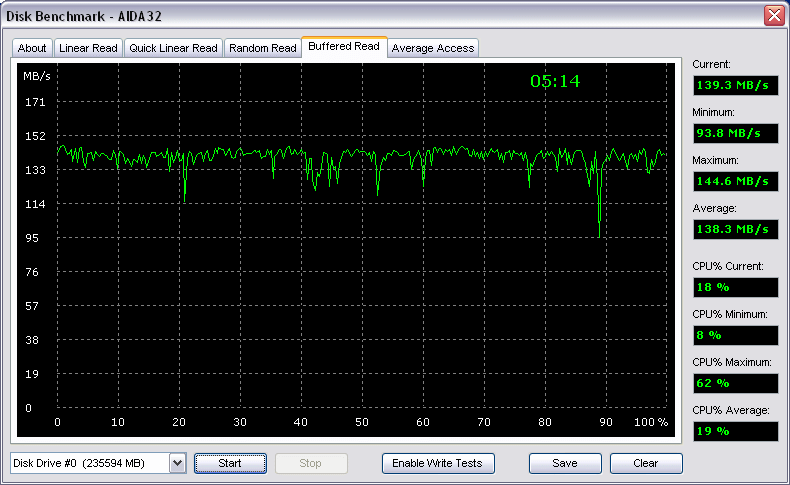
Task: Click the elapsed time 05:14 in the graph
Action: (x=555, y=81)
